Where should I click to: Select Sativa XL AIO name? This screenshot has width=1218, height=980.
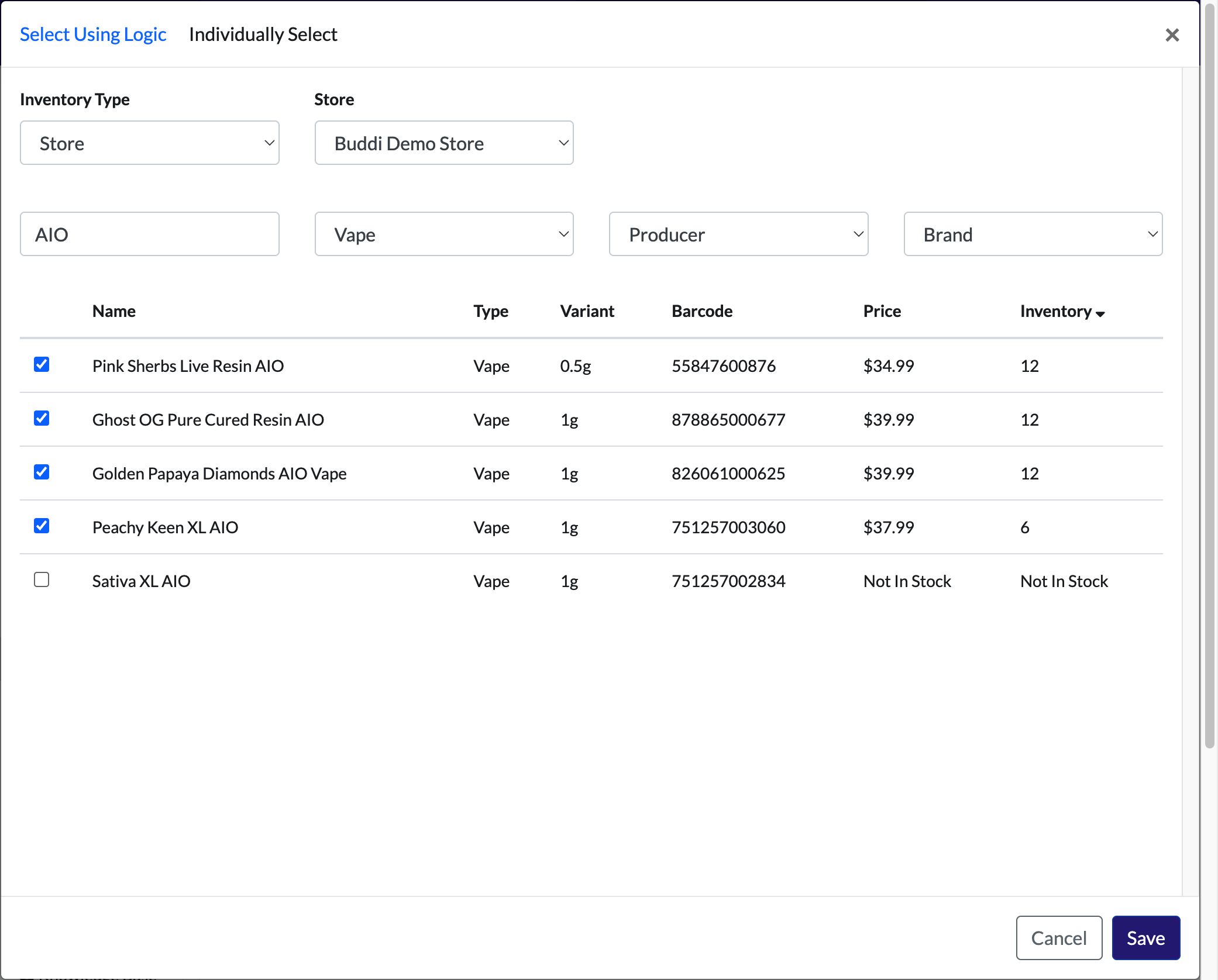point(141,581)
